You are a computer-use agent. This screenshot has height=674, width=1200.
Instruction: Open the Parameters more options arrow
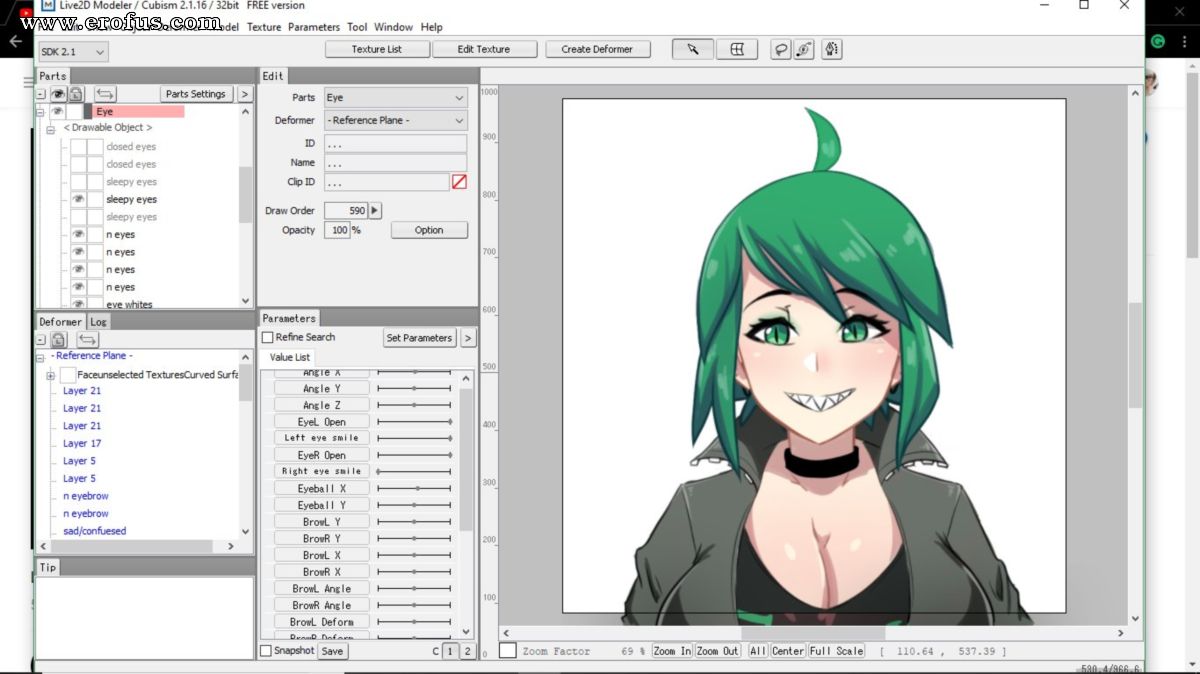pos(468,338)
